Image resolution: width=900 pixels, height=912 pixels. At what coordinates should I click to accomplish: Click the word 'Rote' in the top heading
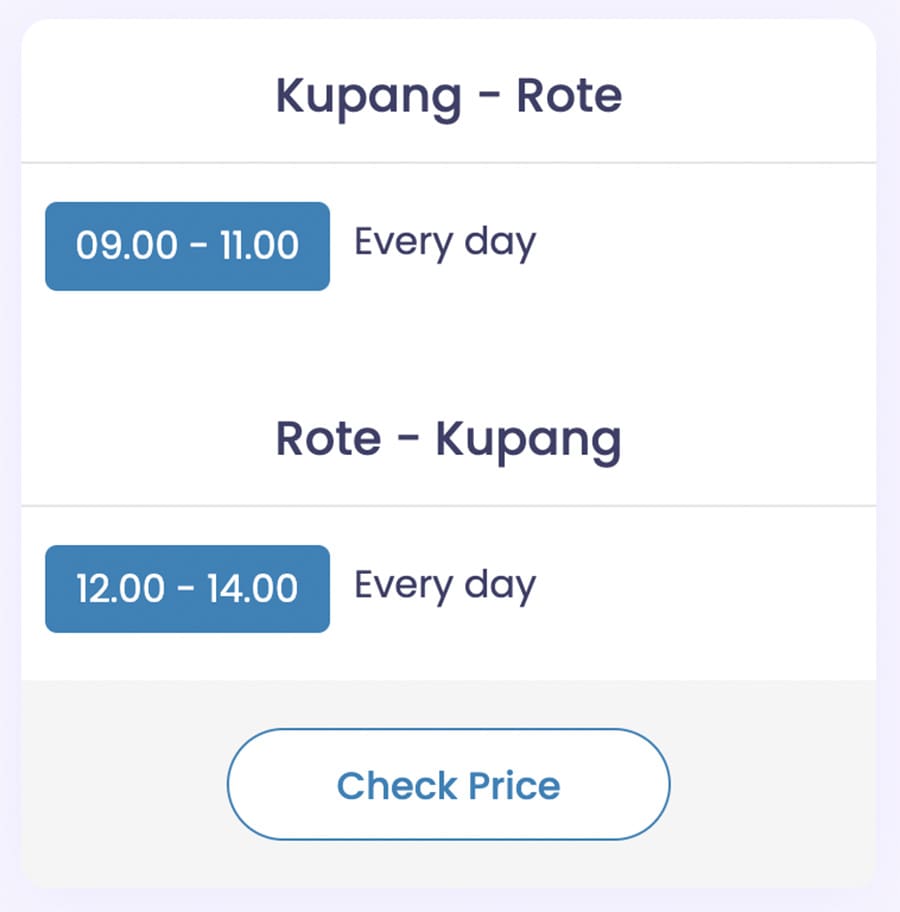pos(569,96)
